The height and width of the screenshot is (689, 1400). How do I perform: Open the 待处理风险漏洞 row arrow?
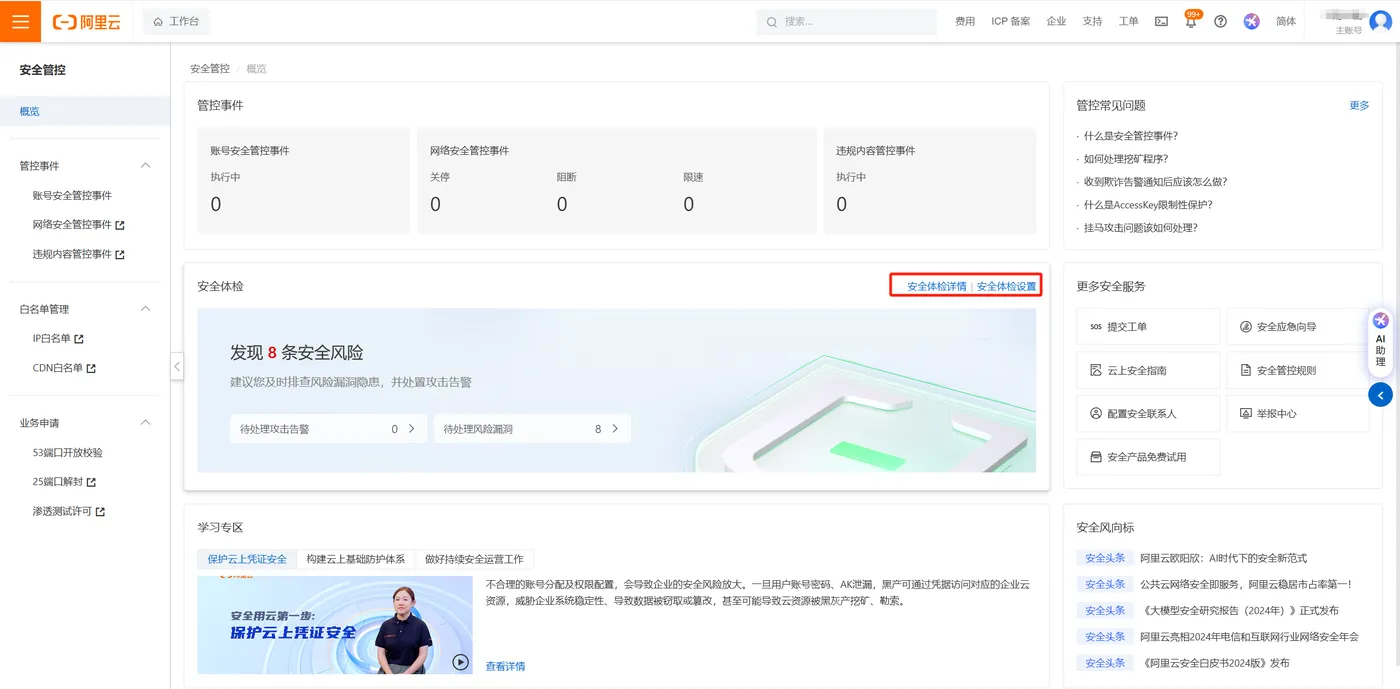click(615, 429)
